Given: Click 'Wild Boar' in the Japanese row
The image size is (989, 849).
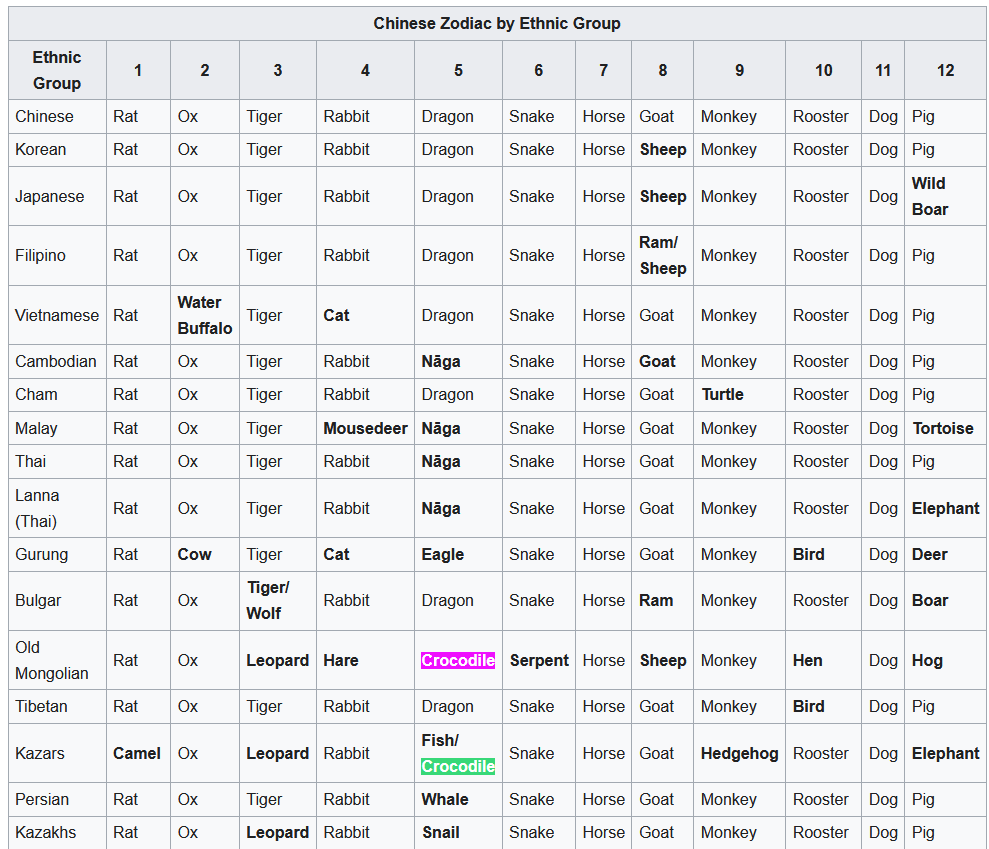Looking at the screenshot, I should click(930, 196).
